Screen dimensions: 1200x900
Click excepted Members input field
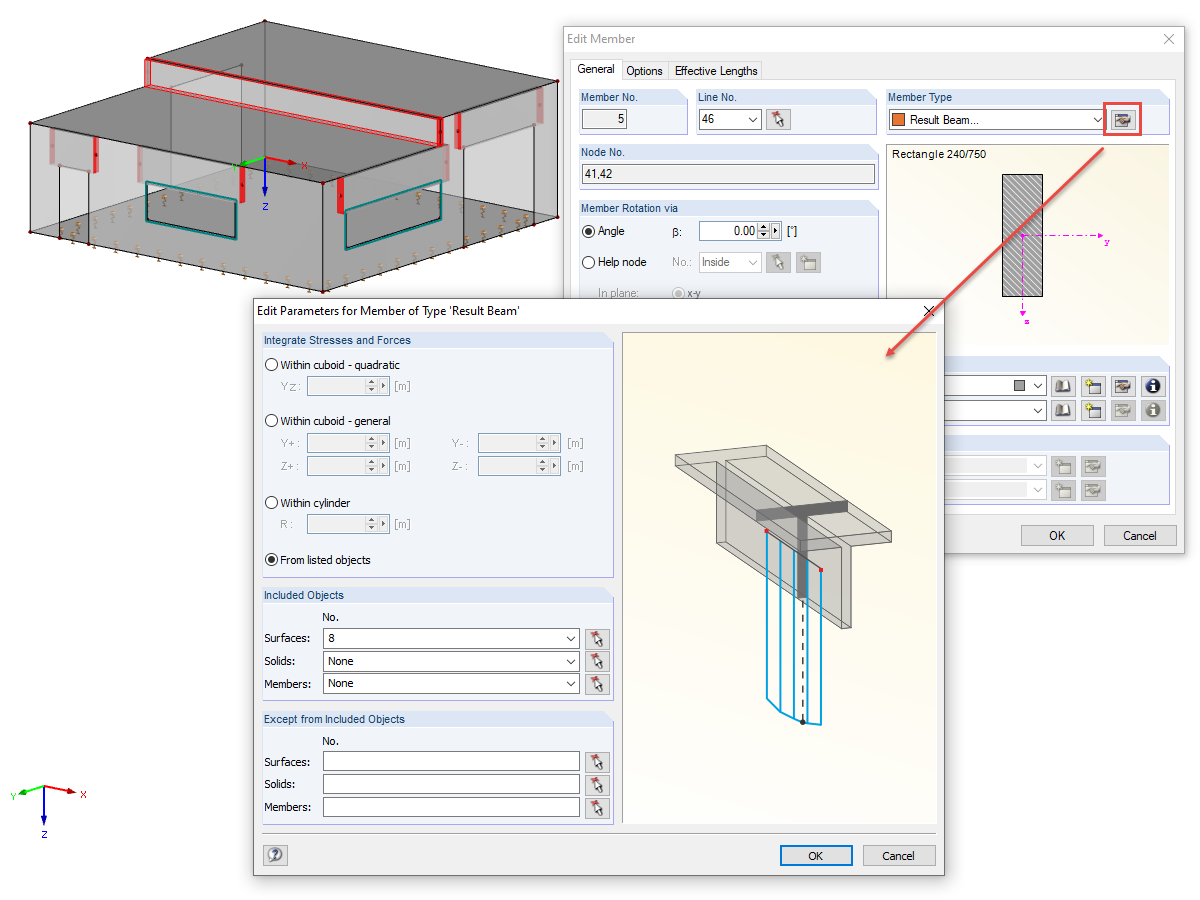451,807
